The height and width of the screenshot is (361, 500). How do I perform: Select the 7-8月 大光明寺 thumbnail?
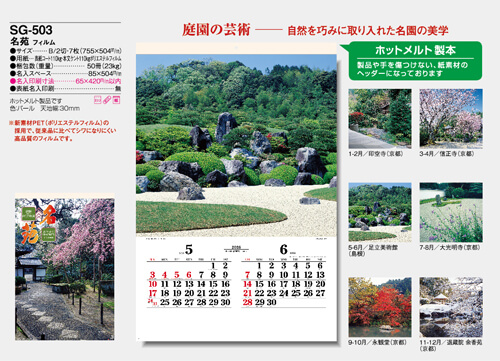(x=451, y=212)
